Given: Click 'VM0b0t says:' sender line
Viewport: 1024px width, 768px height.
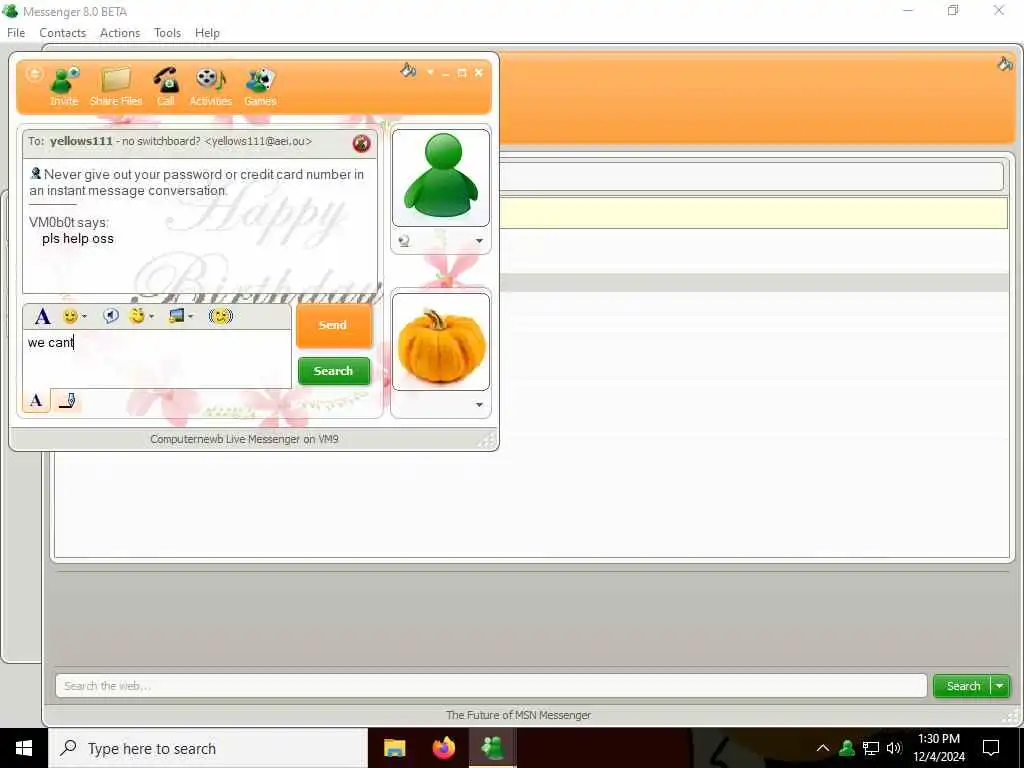Looking at the screenshot, I should 69,222.
